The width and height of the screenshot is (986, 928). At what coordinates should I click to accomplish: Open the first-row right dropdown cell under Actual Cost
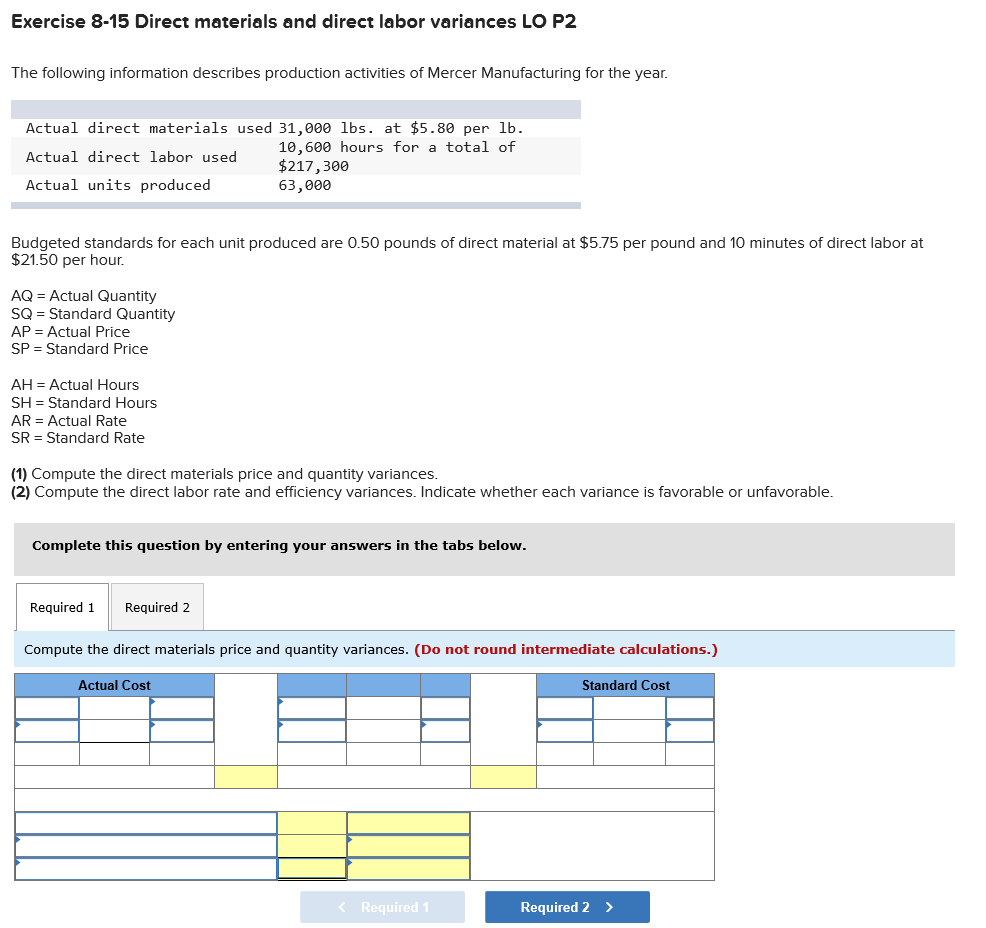point(182,708)
